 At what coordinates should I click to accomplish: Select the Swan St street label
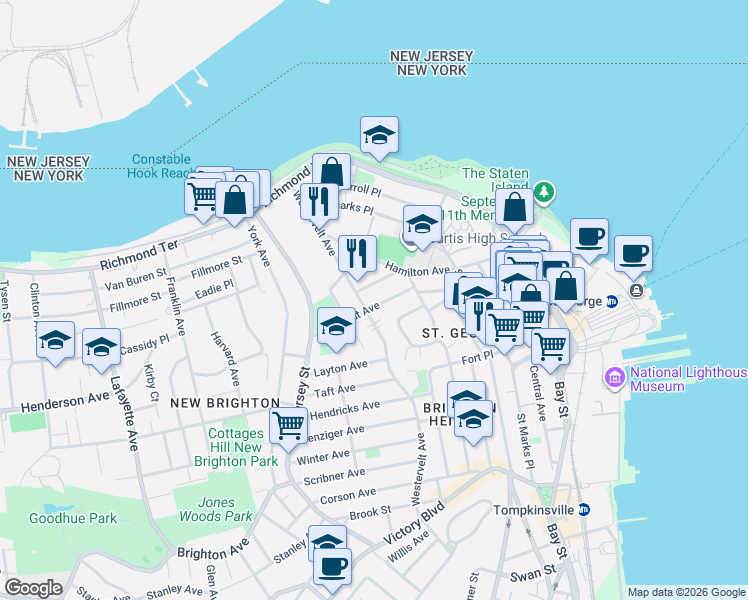tap(533, 573)
